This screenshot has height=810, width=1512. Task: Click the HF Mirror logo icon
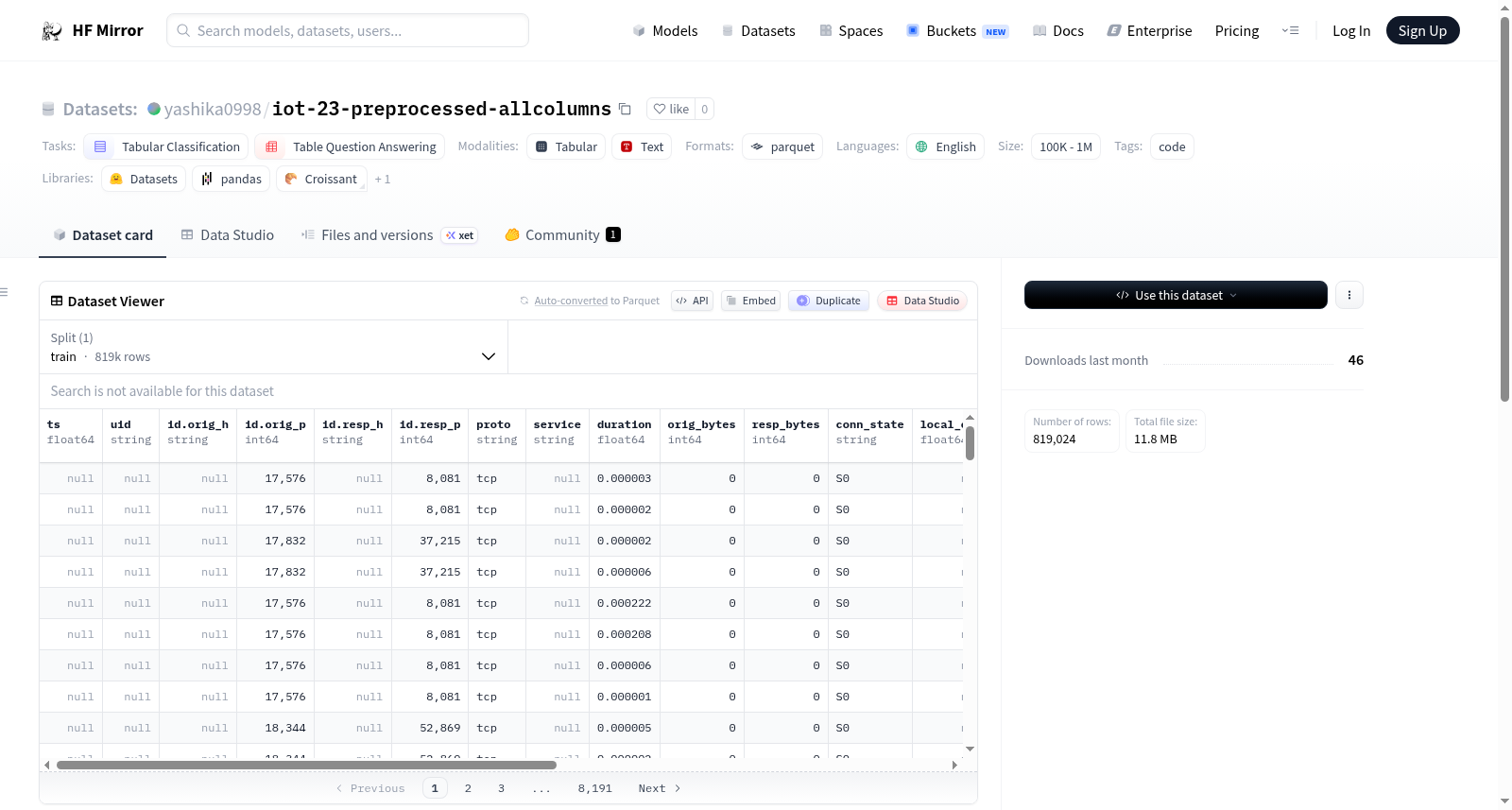pyautogui.click(x=52, y=31)
